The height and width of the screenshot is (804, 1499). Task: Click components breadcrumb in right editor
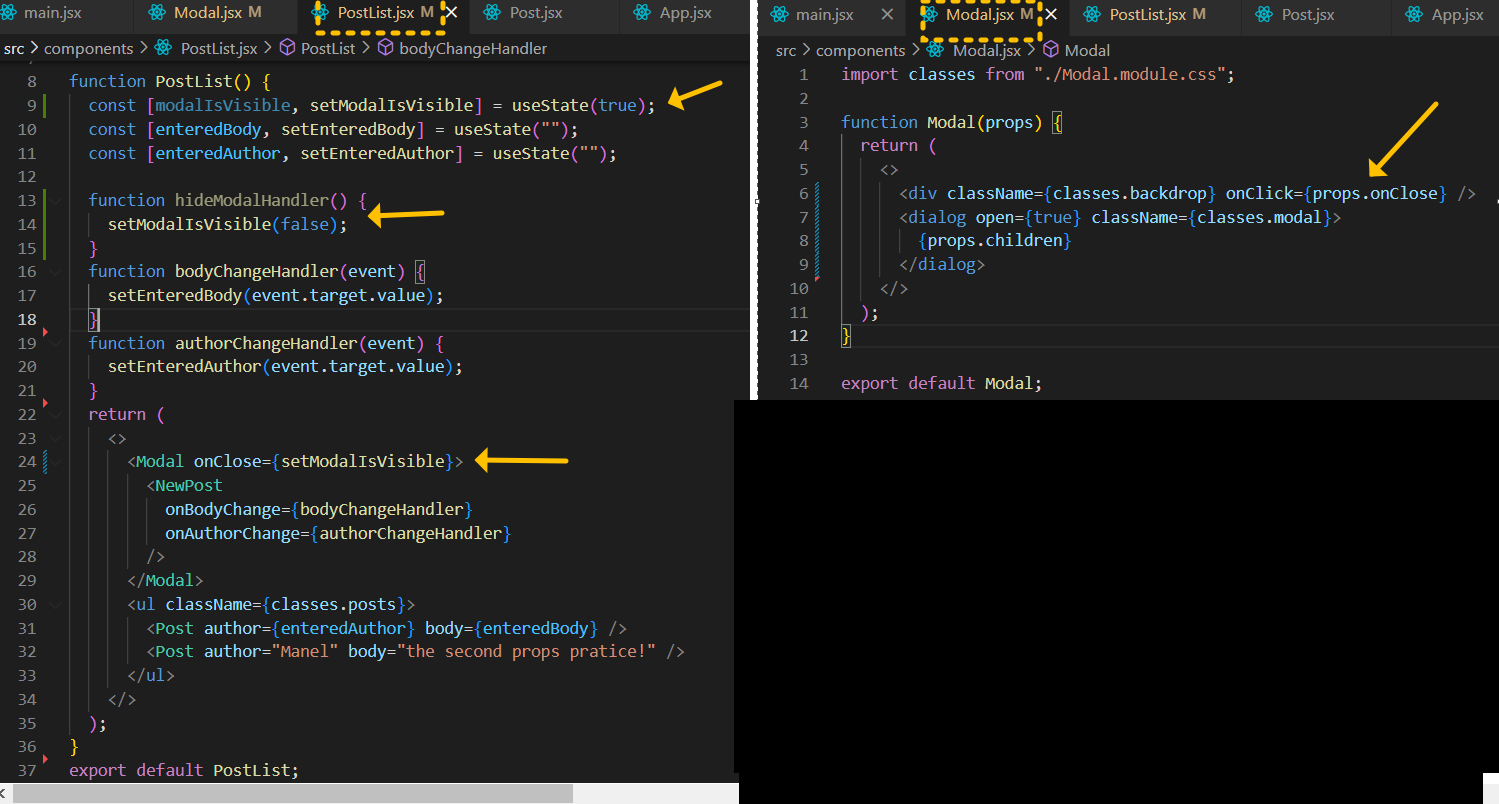[861, 50]
